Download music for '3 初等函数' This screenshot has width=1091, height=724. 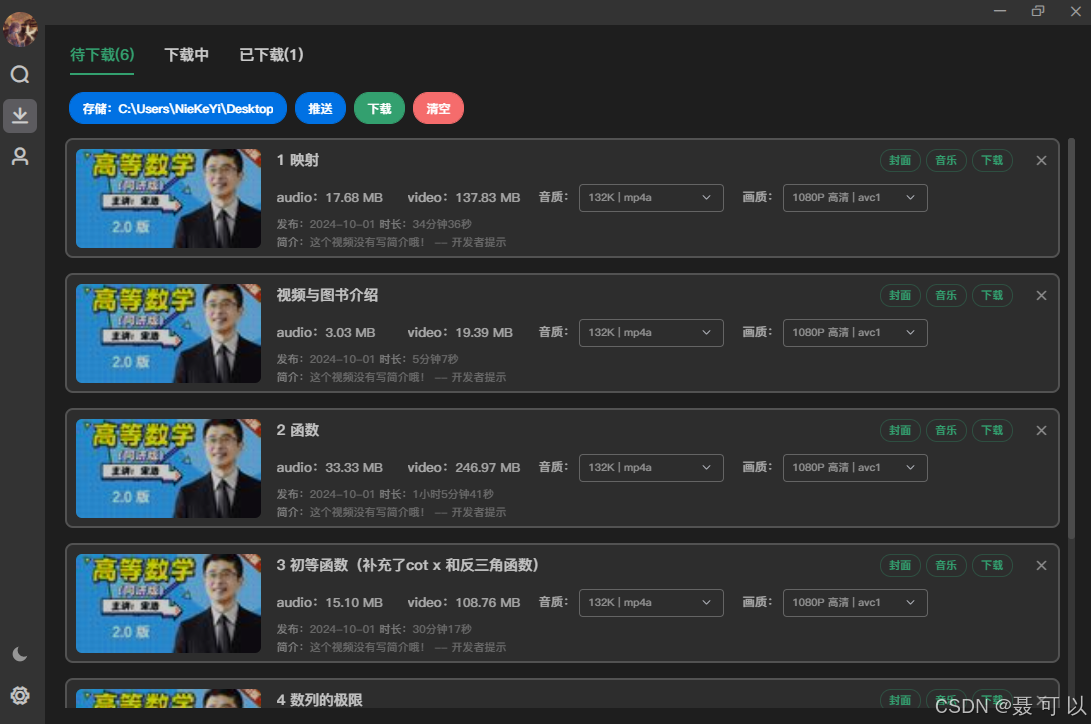point(946,565)
